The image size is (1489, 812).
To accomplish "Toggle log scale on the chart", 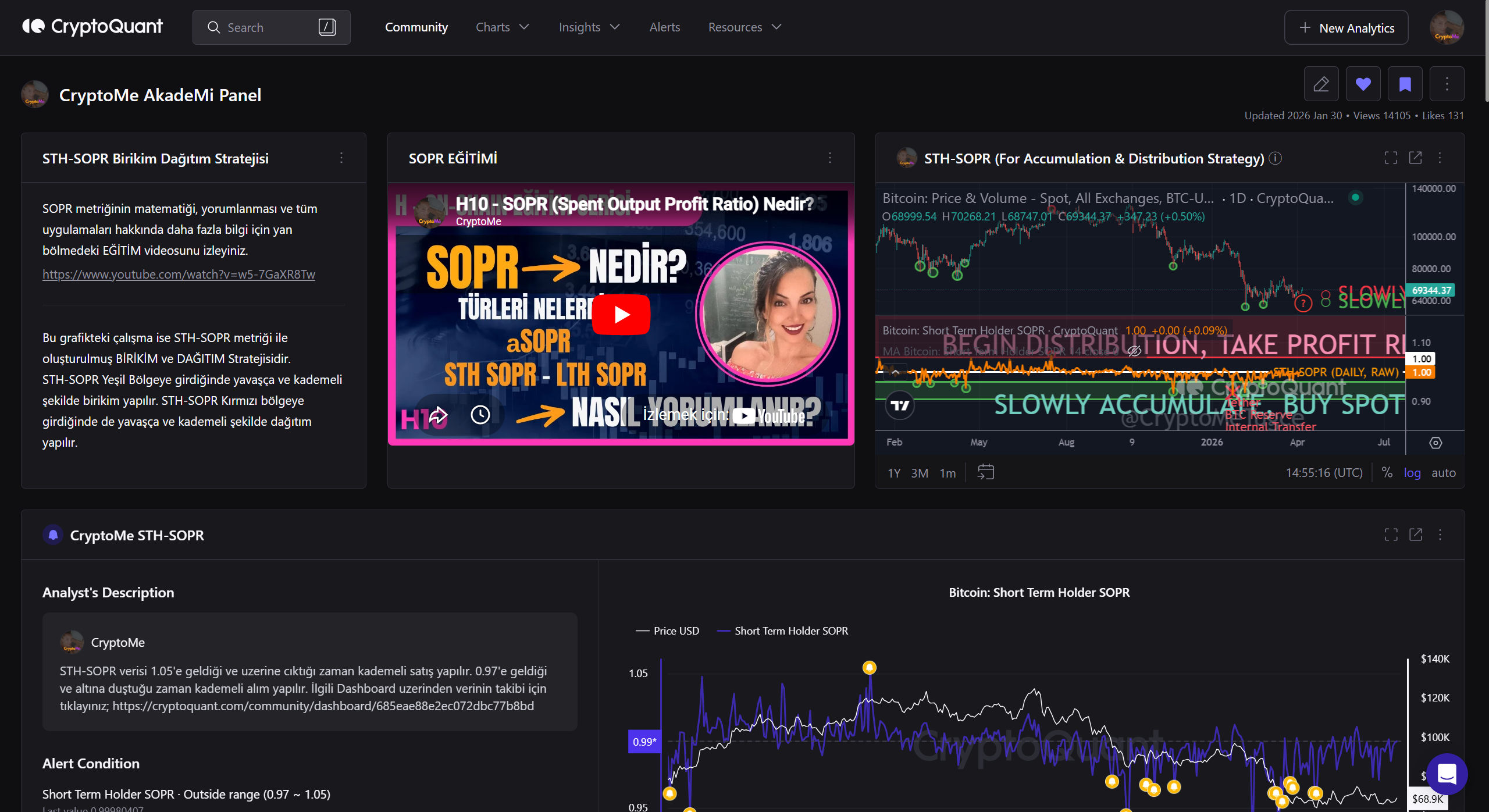I will point(1412,473).
